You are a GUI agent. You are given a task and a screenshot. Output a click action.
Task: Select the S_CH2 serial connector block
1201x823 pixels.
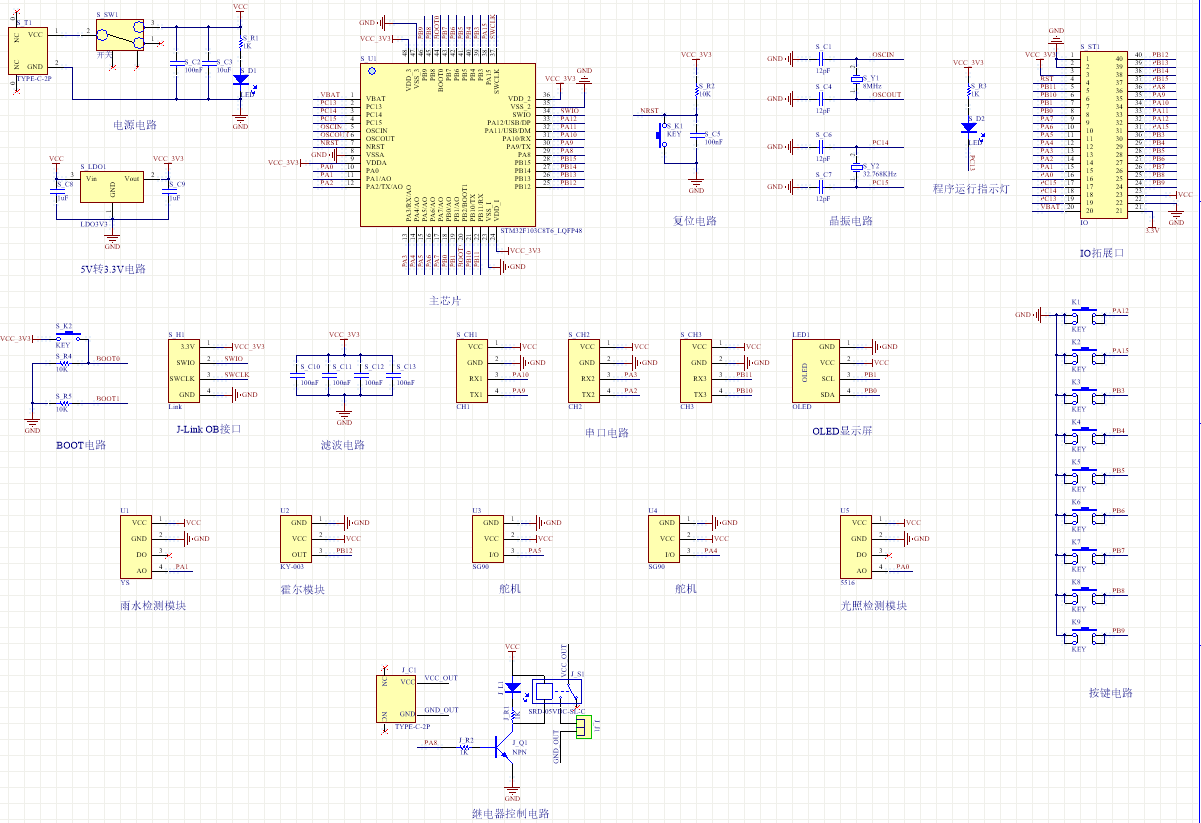tap(586, 371)
